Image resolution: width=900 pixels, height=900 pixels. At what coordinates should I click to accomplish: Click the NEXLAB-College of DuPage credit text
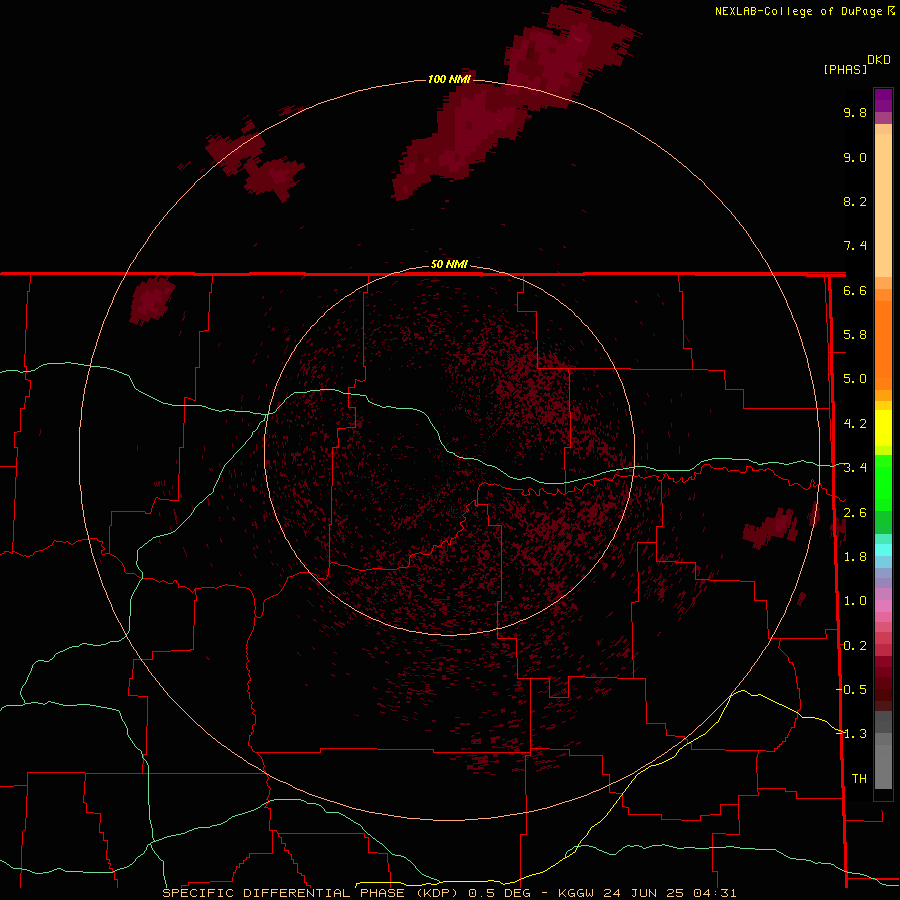tap(800, 11)
